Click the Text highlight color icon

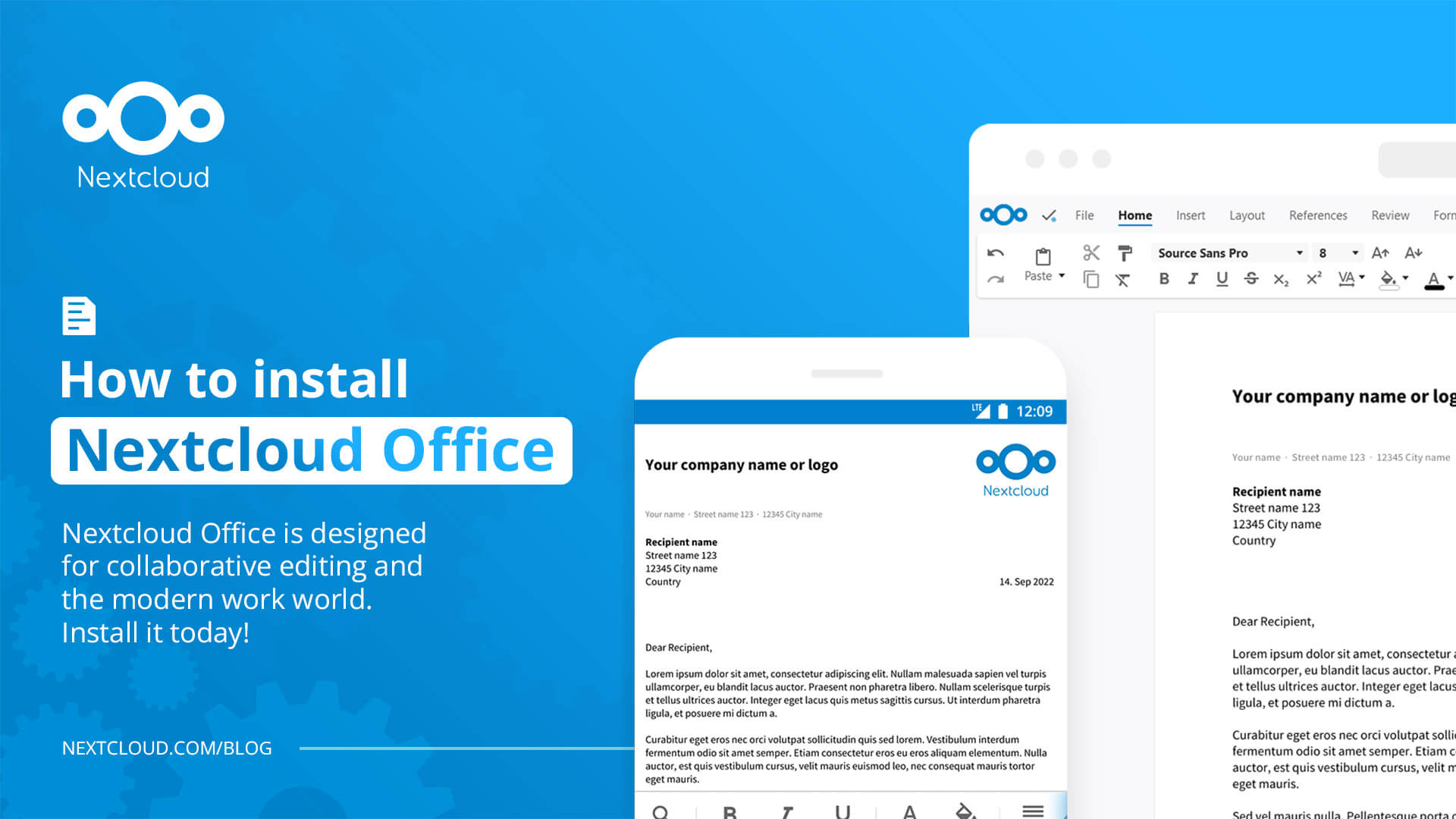click(1390, 279)
